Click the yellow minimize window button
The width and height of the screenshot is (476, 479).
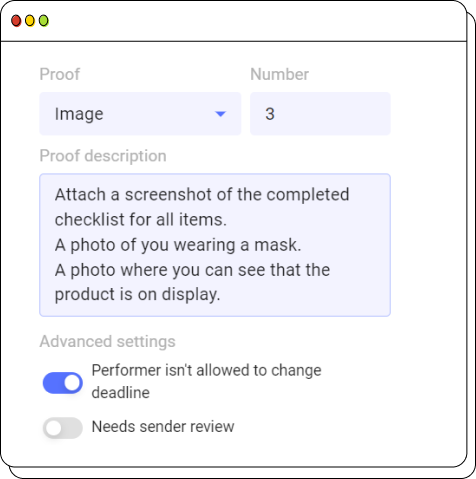[30, 21]
